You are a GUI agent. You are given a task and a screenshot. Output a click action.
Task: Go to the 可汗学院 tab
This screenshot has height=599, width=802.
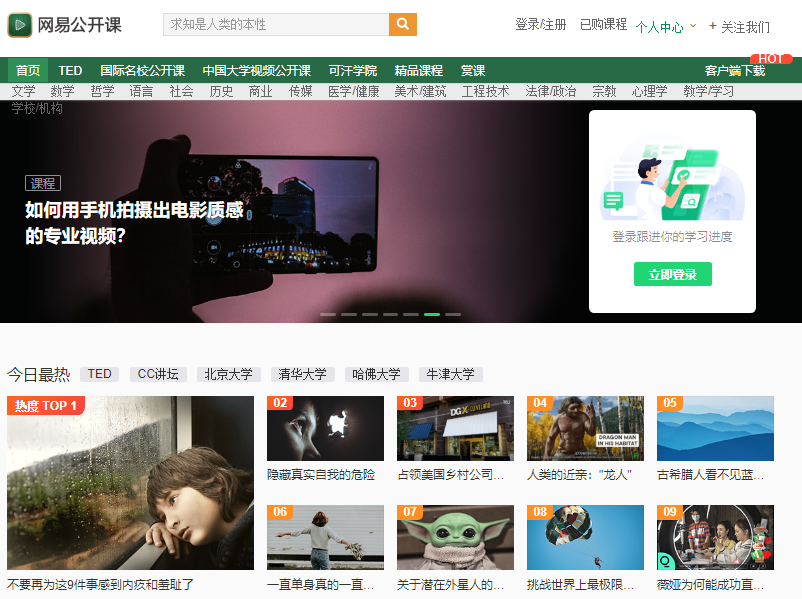[x=353, y=70]
